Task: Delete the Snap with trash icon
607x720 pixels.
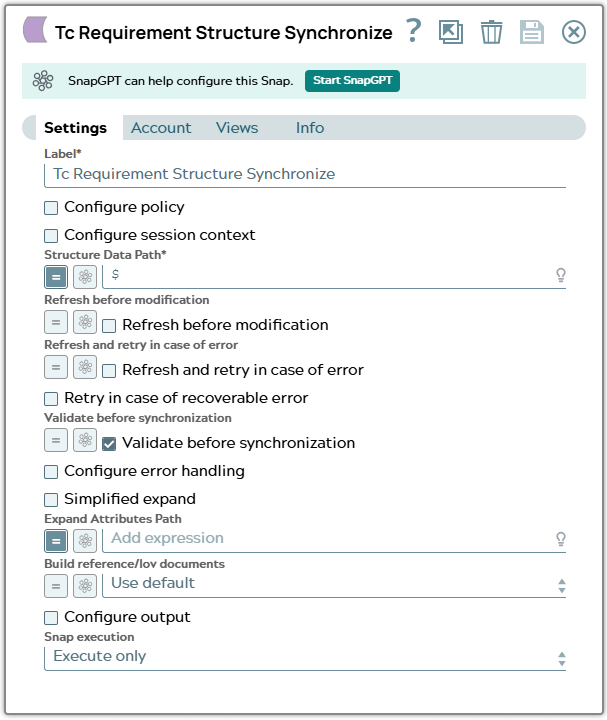Action: [x=491, y=32]
